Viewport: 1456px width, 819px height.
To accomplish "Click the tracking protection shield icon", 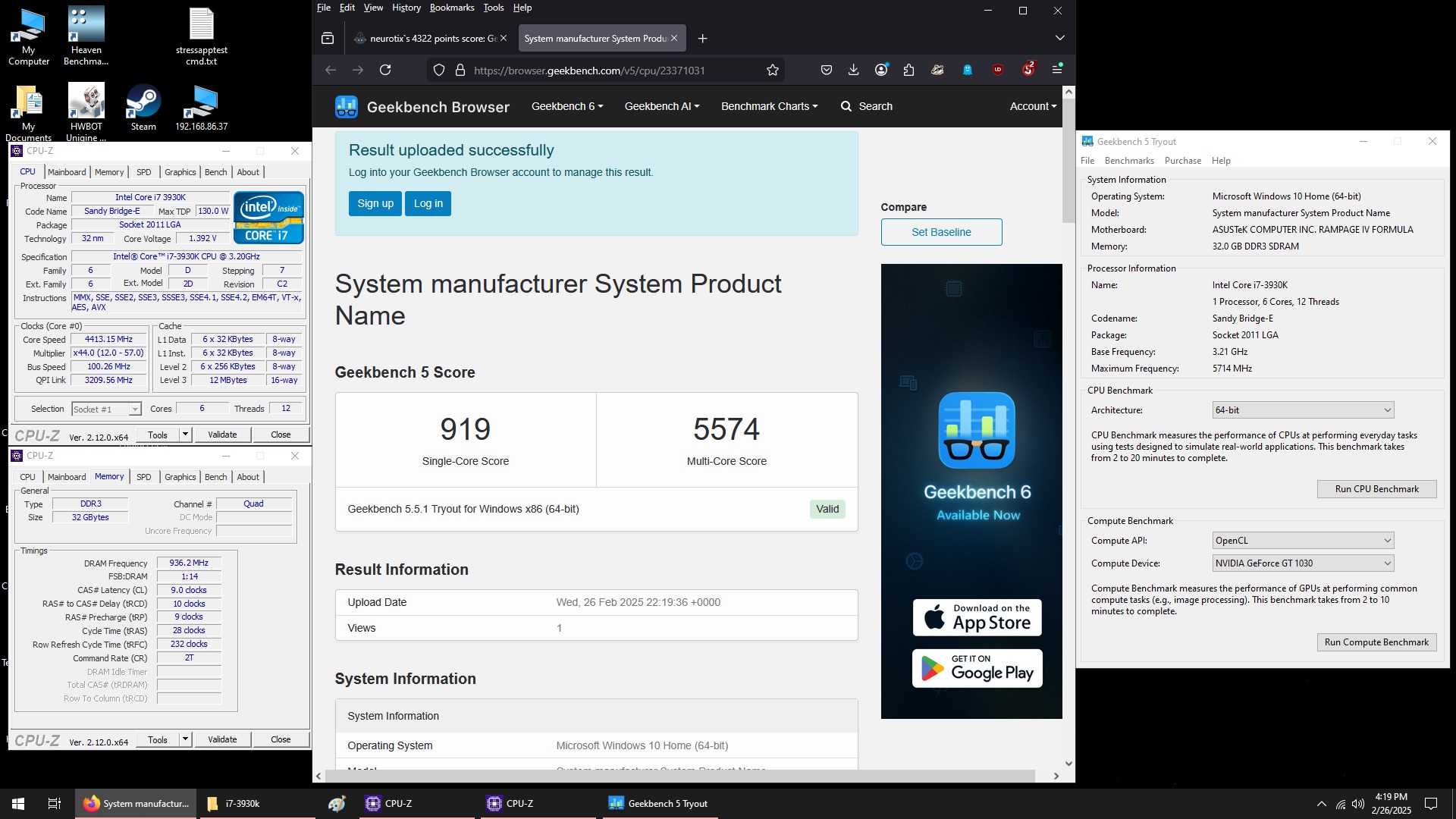I will coord(439,70).
